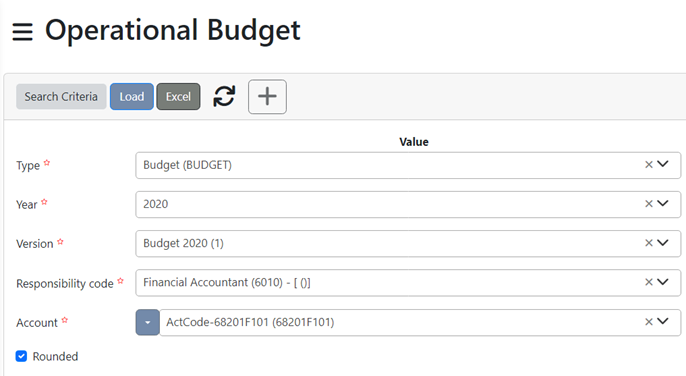Expand the Version dropdown chevron
Screen dimensions: 686x376
pyautogui.click(x=663, y=242)
